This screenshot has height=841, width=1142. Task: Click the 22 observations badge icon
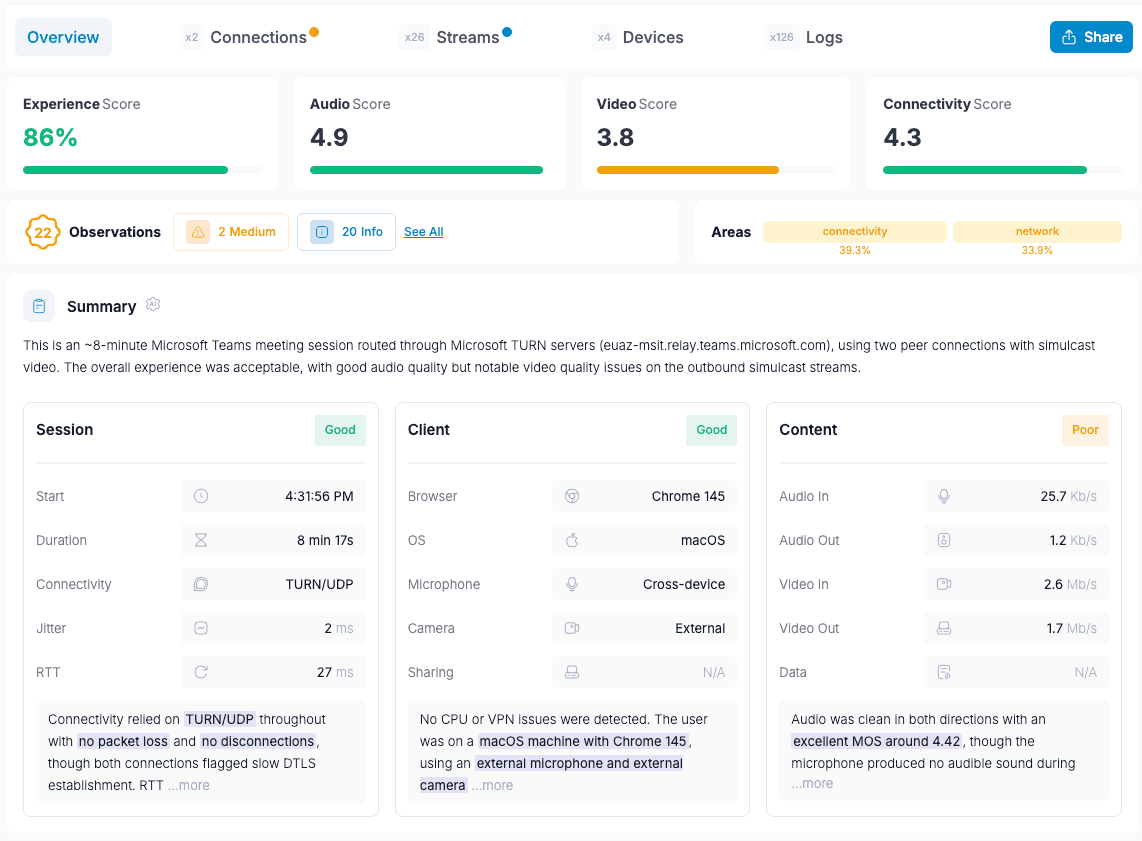43,232
